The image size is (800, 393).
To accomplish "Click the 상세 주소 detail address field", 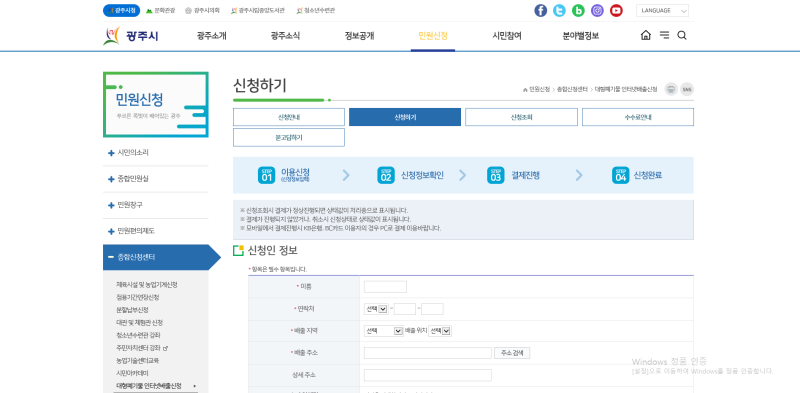I will click(x=428, y=375).
